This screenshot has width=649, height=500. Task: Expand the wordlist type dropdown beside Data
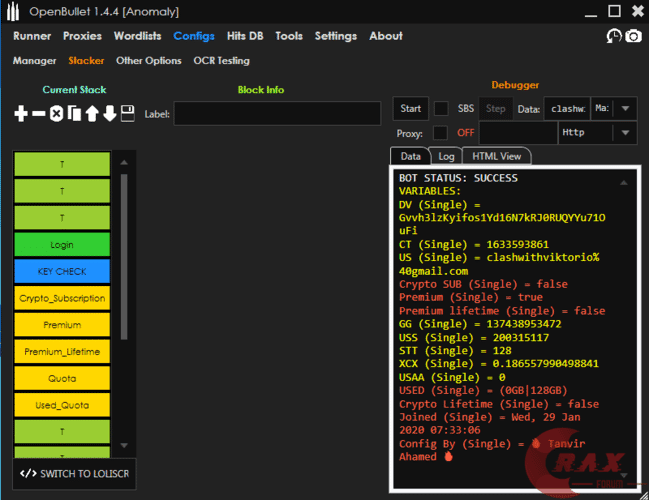click(x=624, y=108)
